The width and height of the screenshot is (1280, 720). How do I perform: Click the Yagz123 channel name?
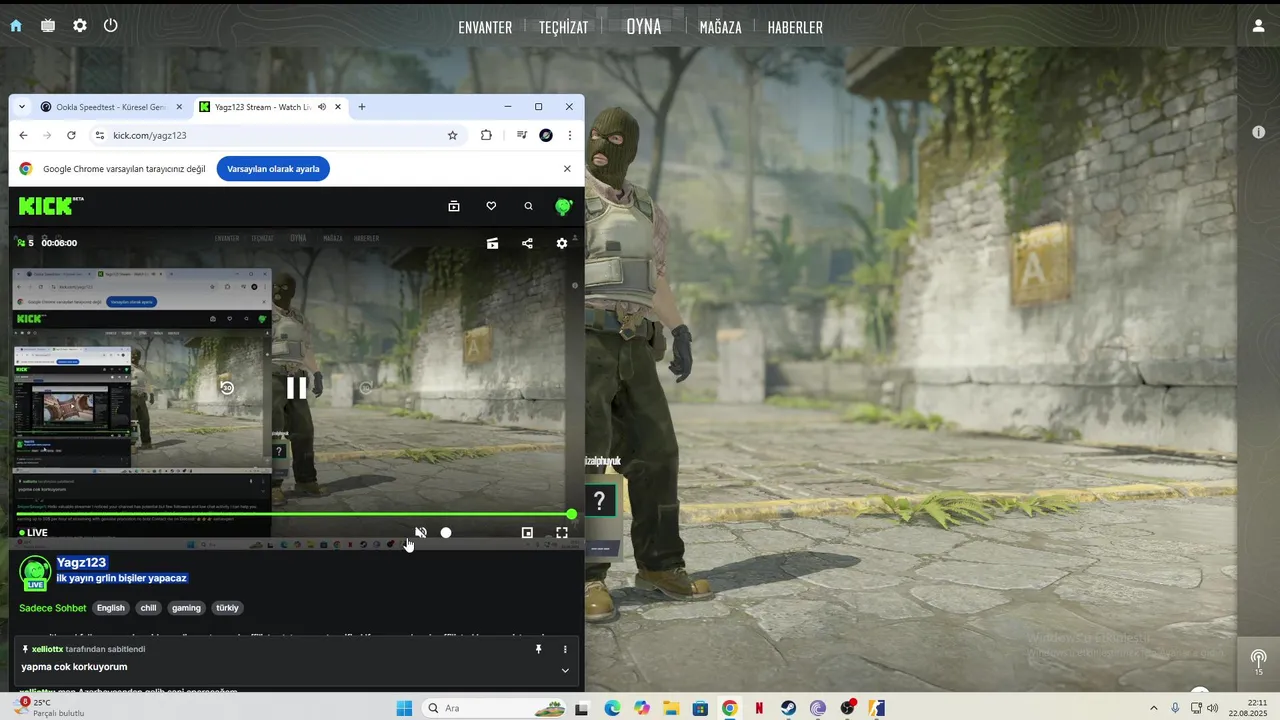pos(81,562)
